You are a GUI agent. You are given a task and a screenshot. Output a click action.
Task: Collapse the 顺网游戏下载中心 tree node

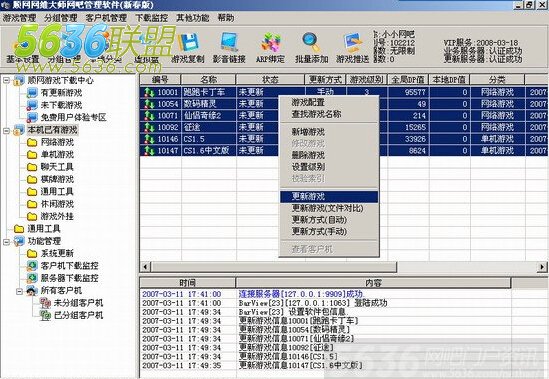tap(6, 81)
